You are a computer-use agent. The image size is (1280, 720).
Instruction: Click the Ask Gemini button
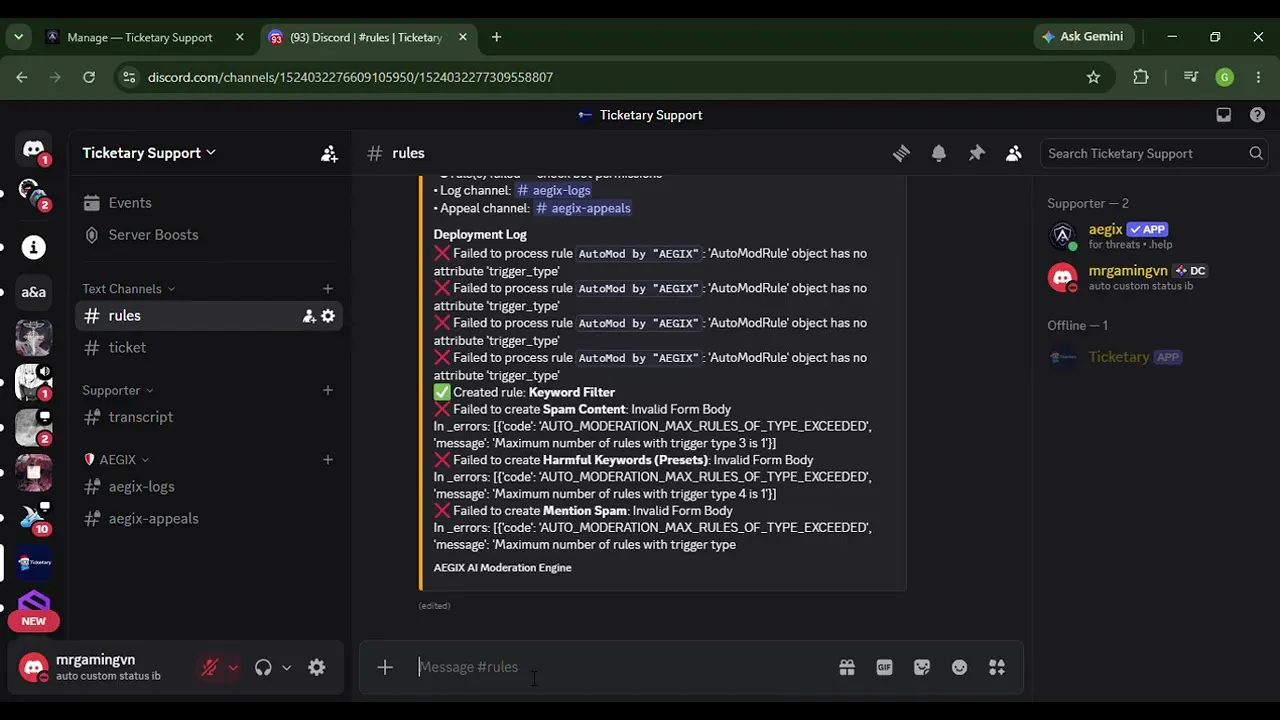coord(1082,37)
